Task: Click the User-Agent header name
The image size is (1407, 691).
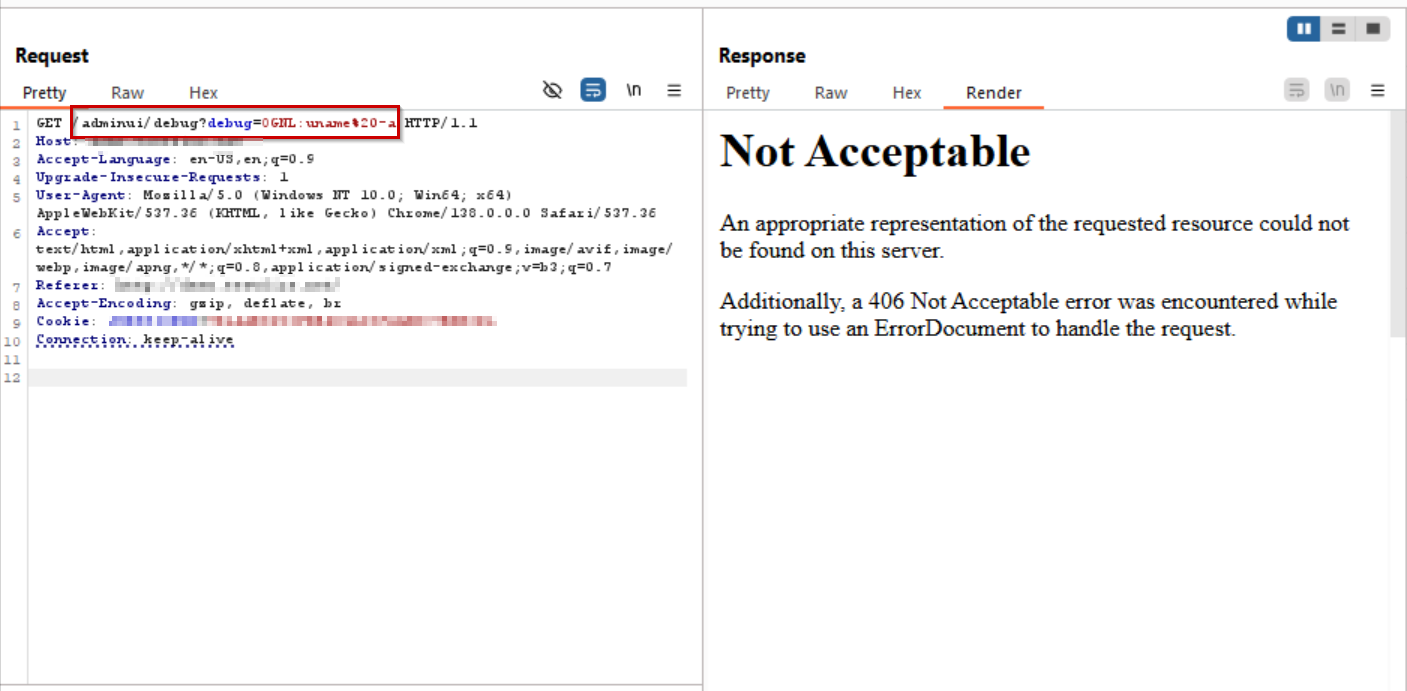Action: [x=81, y=195]
